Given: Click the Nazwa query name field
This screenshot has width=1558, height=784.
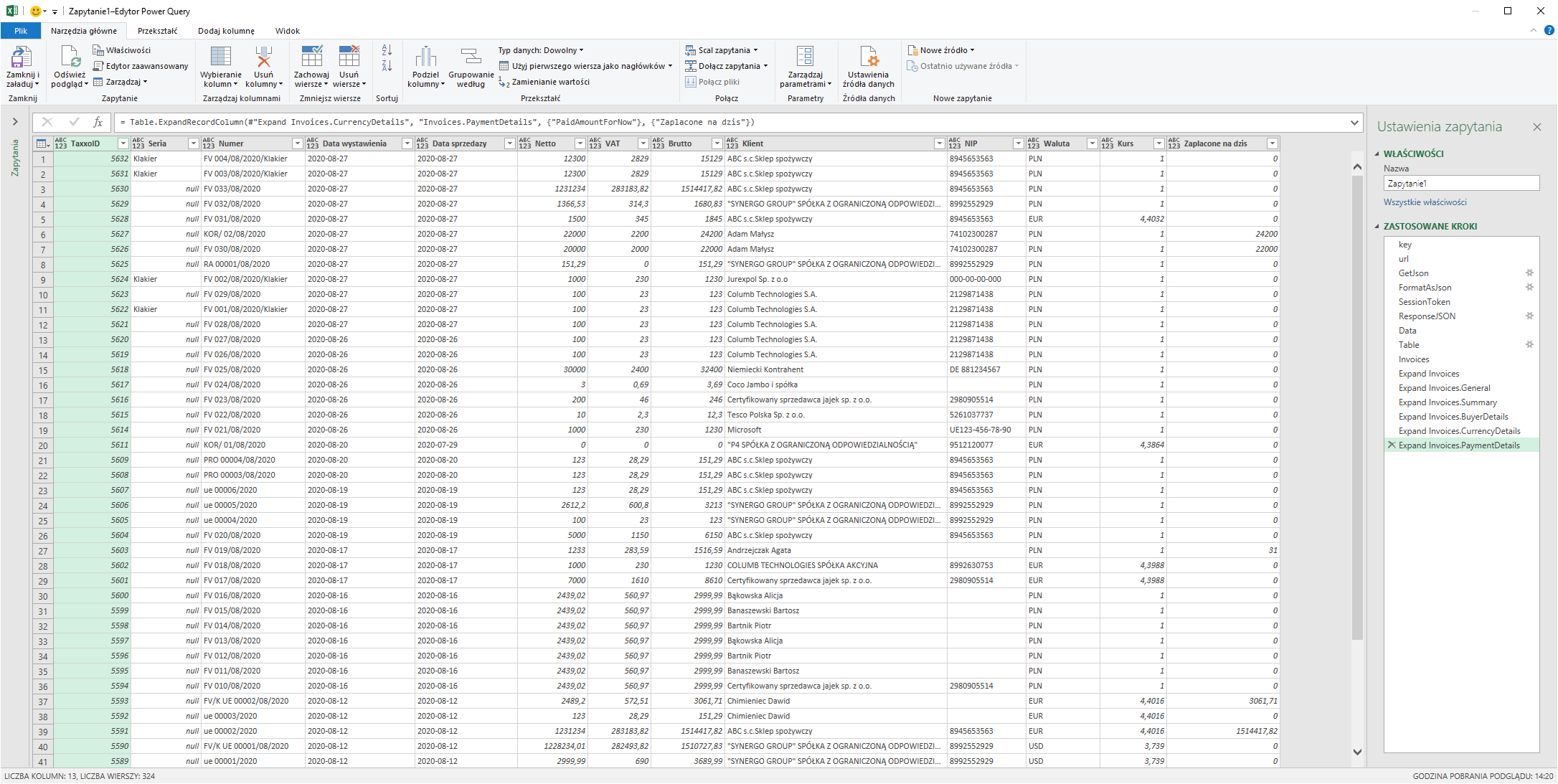Looking at the screenshot, I should 1461,184.
